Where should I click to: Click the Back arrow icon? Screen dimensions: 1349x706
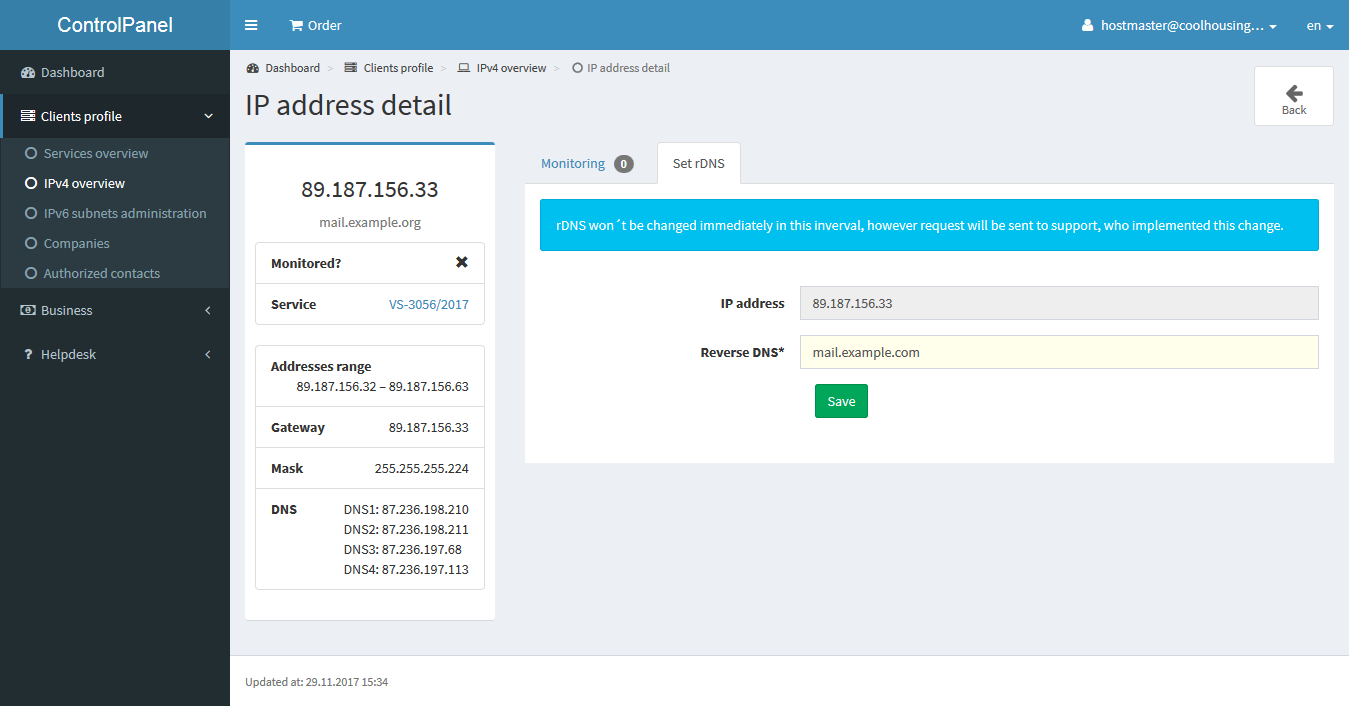[x=1294, y=92]
